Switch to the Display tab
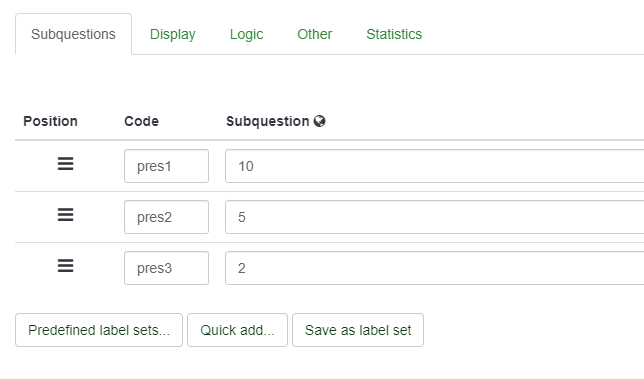 point(172,34)
